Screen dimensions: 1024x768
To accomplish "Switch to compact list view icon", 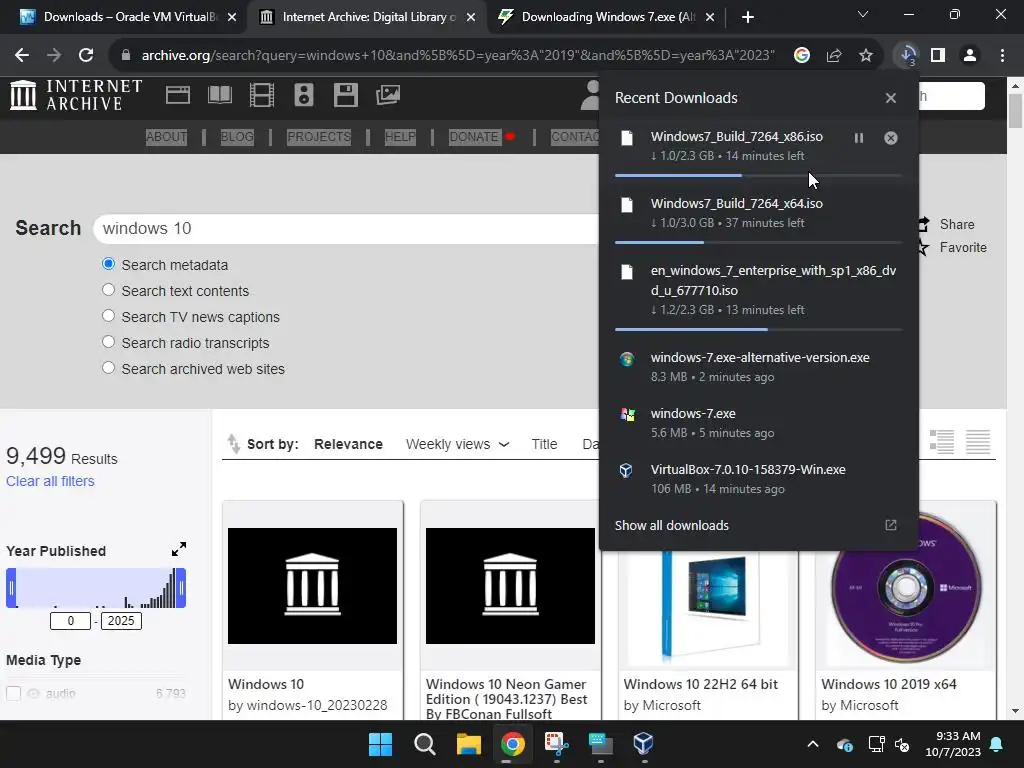I will tap(978, 442).
